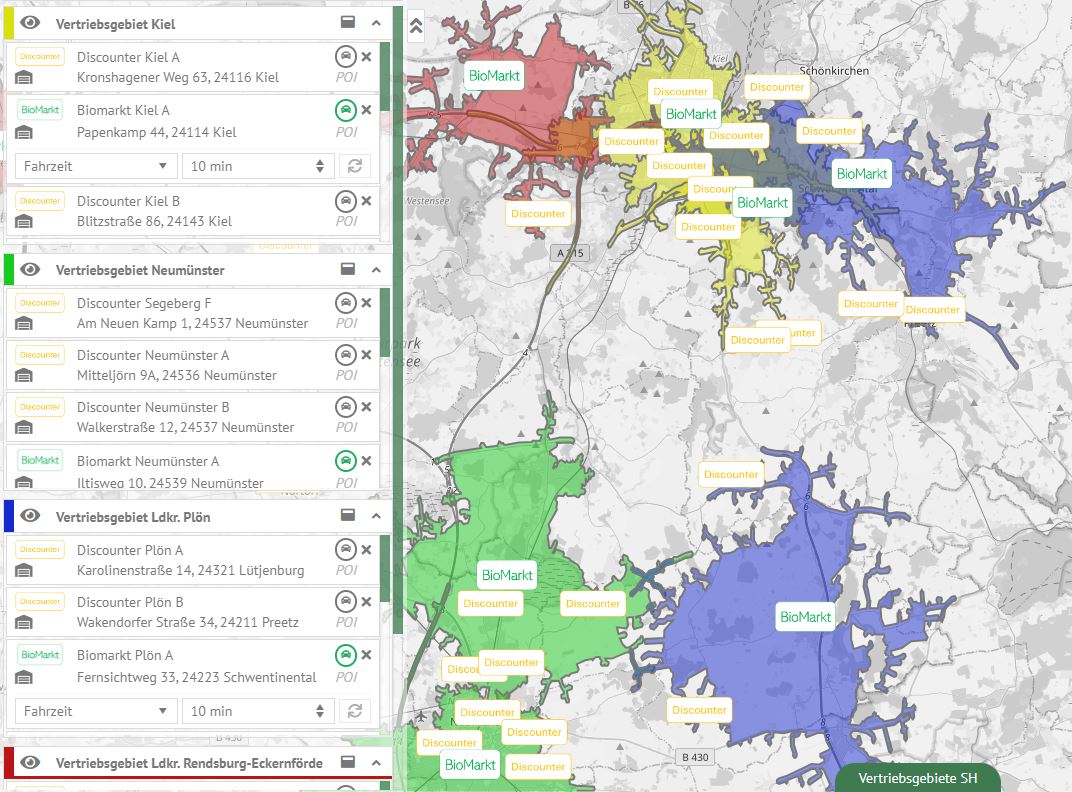
Task: Click car icon for Discounter Neumünster B
Action: [x=346, y=407]
